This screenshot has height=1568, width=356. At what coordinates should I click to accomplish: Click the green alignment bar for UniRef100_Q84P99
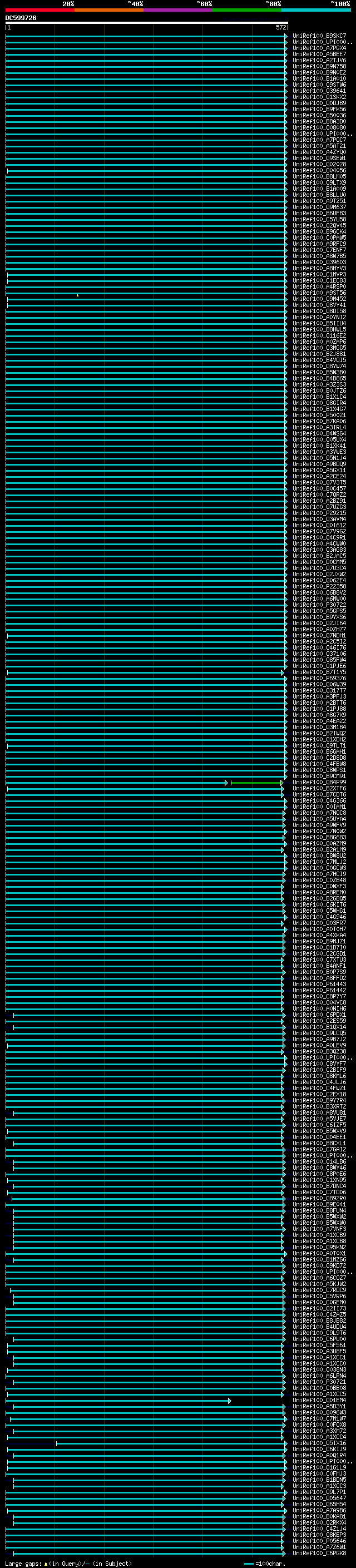(256, 783)
